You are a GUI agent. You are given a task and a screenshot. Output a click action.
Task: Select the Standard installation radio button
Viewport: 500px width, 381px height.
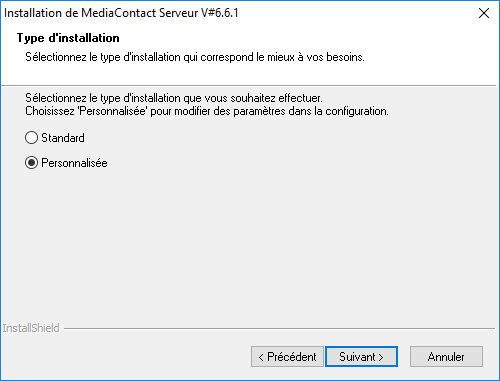point(31,138)
